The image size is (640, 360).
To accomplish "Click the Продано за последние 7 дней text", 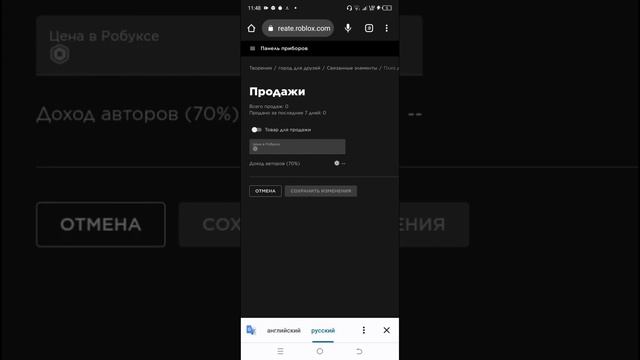I will pyautogui.click(x=287, y=113).
